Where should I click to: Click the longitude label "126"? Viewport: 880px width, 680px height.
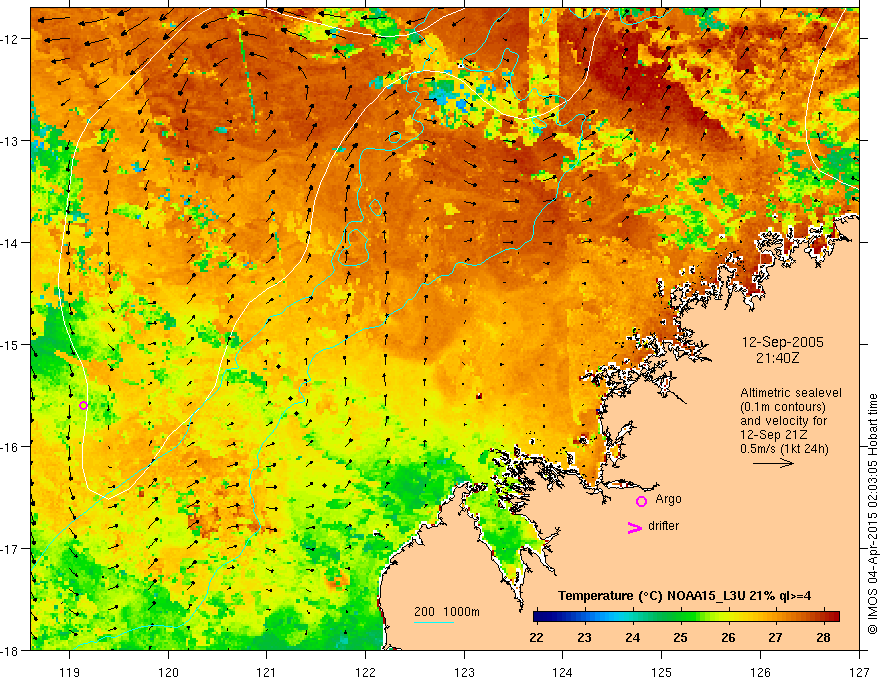760,672
